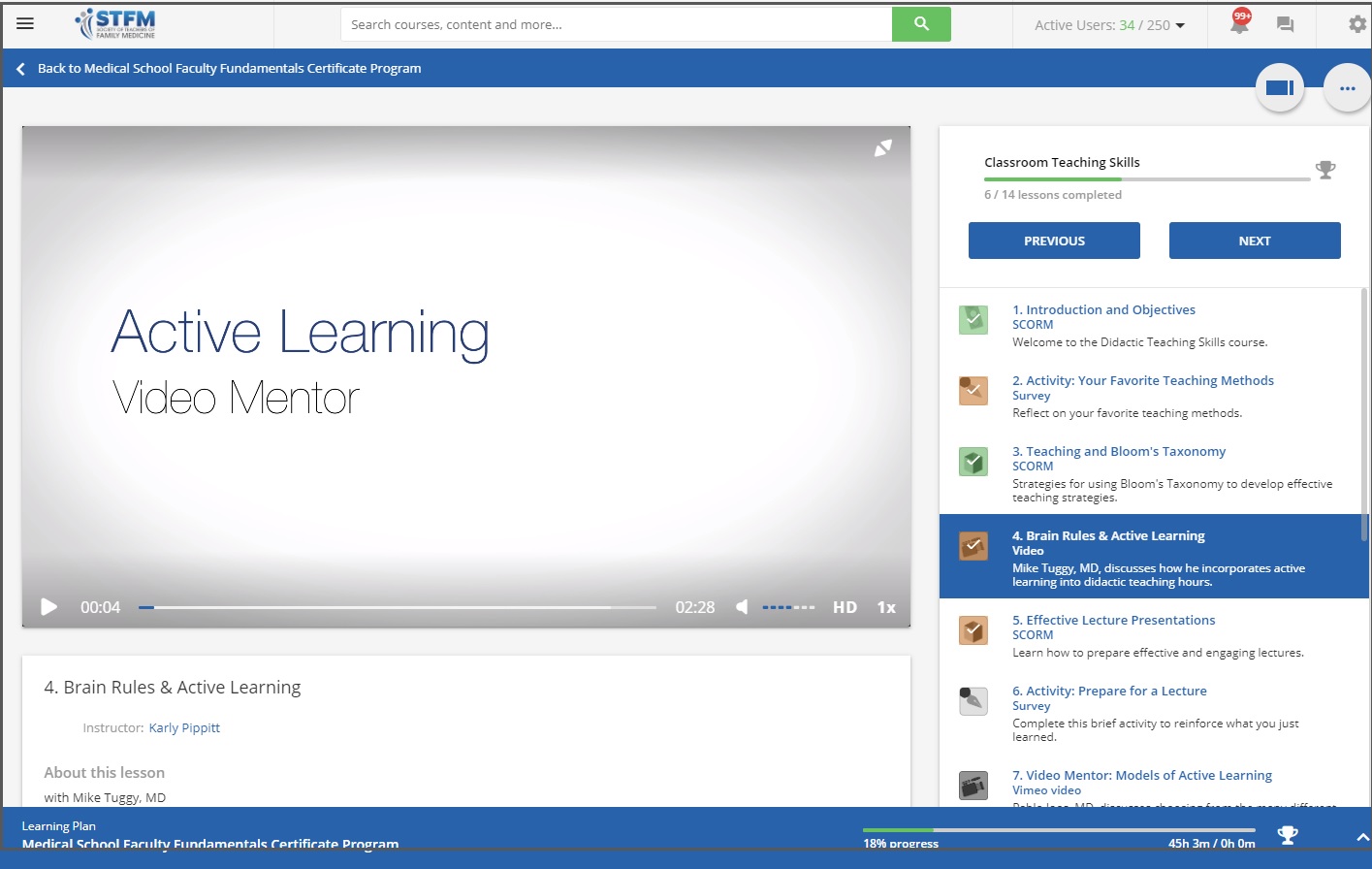Mute the video speaker icon
The width and height of the screenshot is (1372, 869).
coord(742,607)
